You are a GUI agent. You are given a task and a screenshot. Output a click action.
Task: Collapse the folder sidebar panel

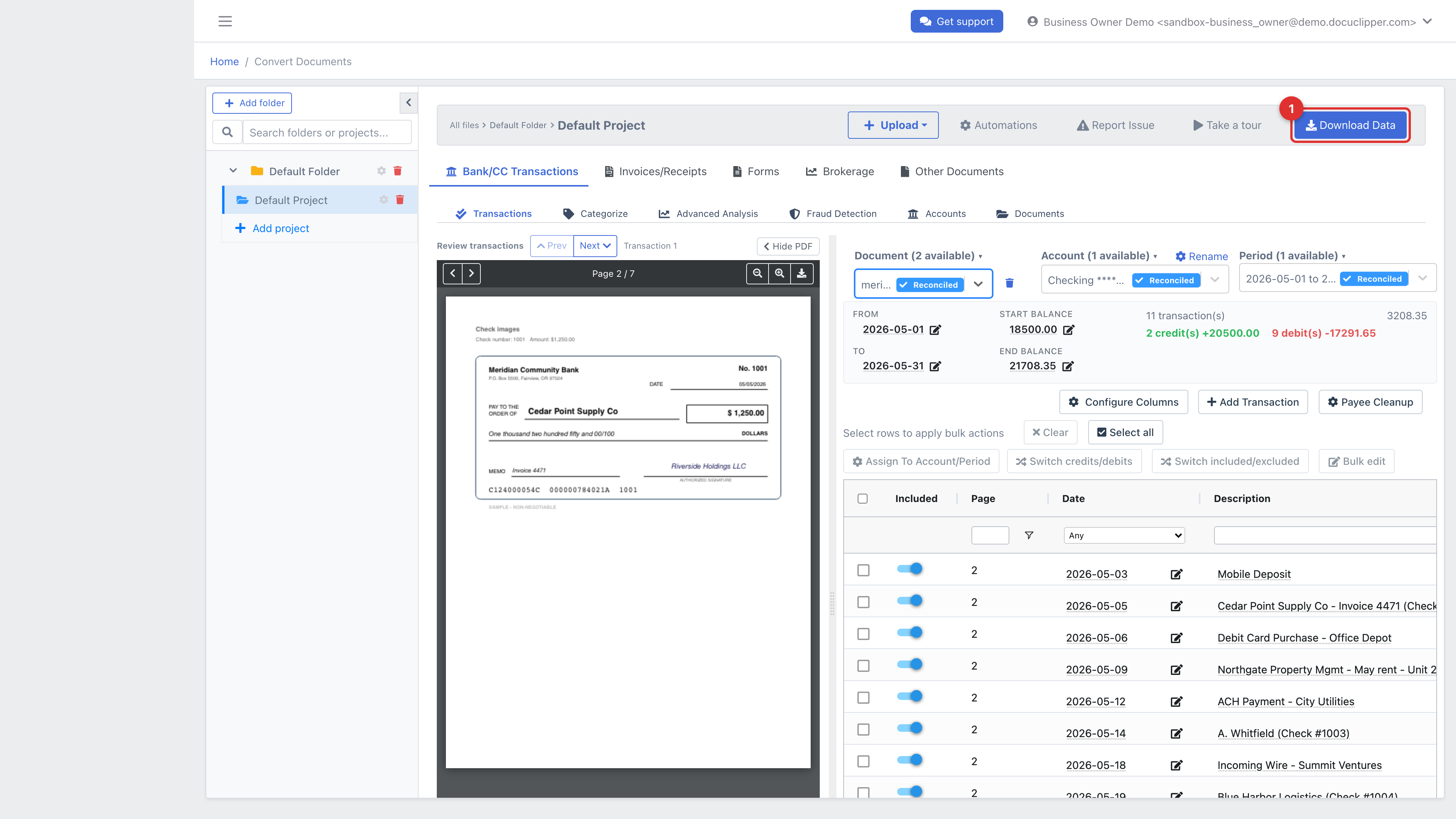pyautogui.click(x=409, y=102)
